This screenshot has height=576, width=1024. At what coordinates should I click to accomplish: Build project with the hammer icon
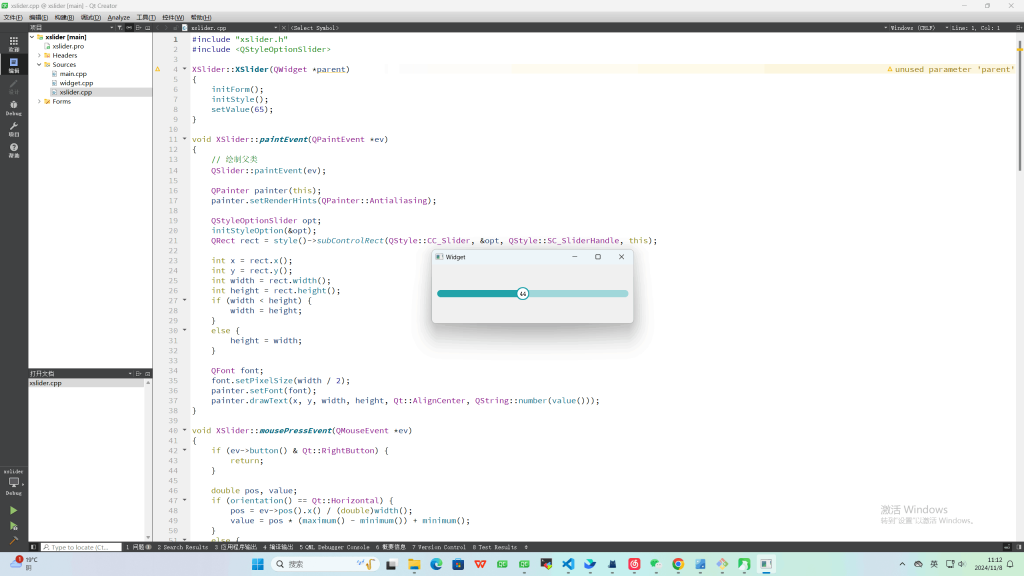(14, 540)
